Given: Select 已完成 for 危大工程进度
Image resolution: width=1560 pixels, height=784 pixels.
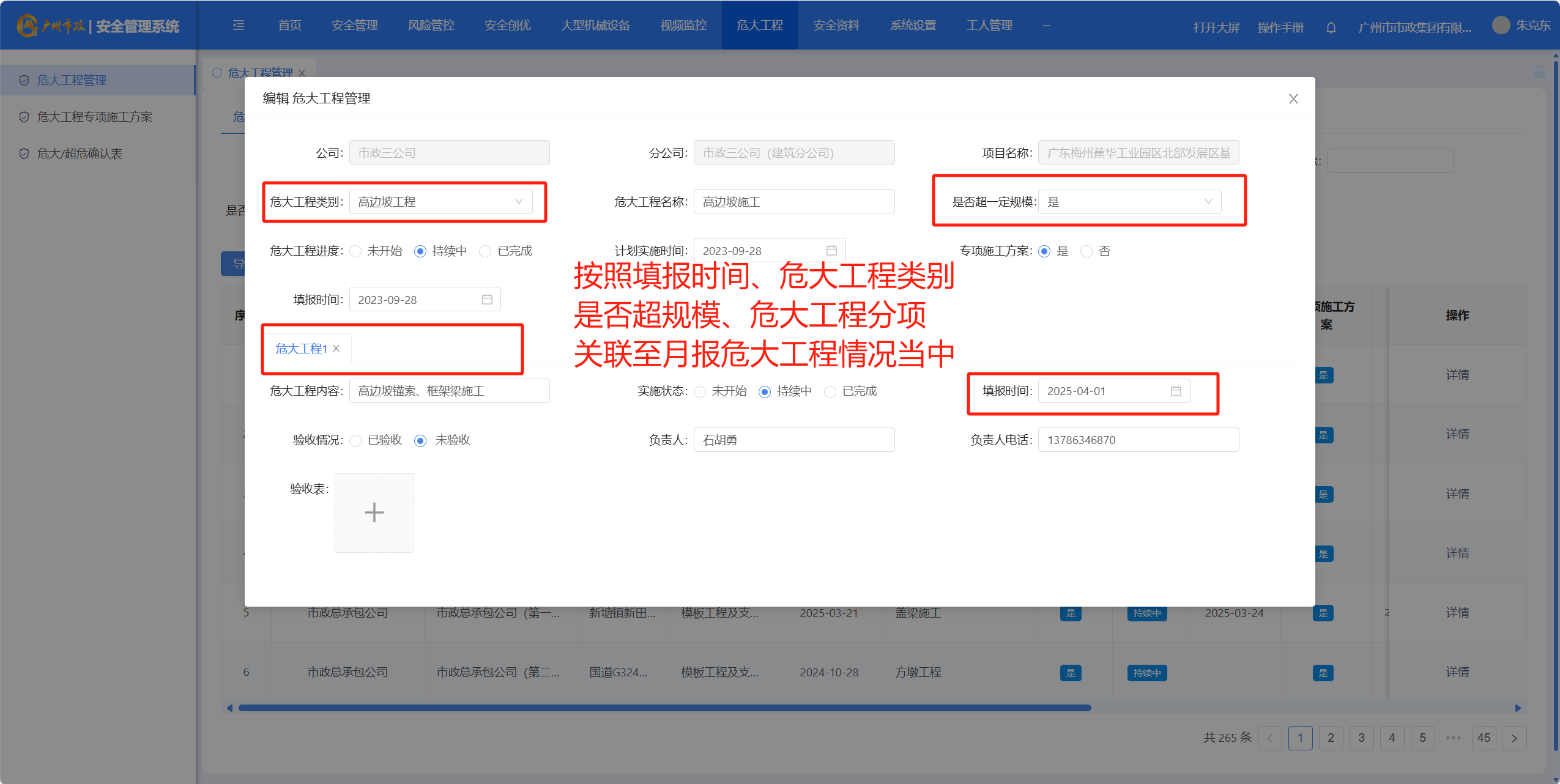Looking at the screenshot, I should (x=485, y=251).
